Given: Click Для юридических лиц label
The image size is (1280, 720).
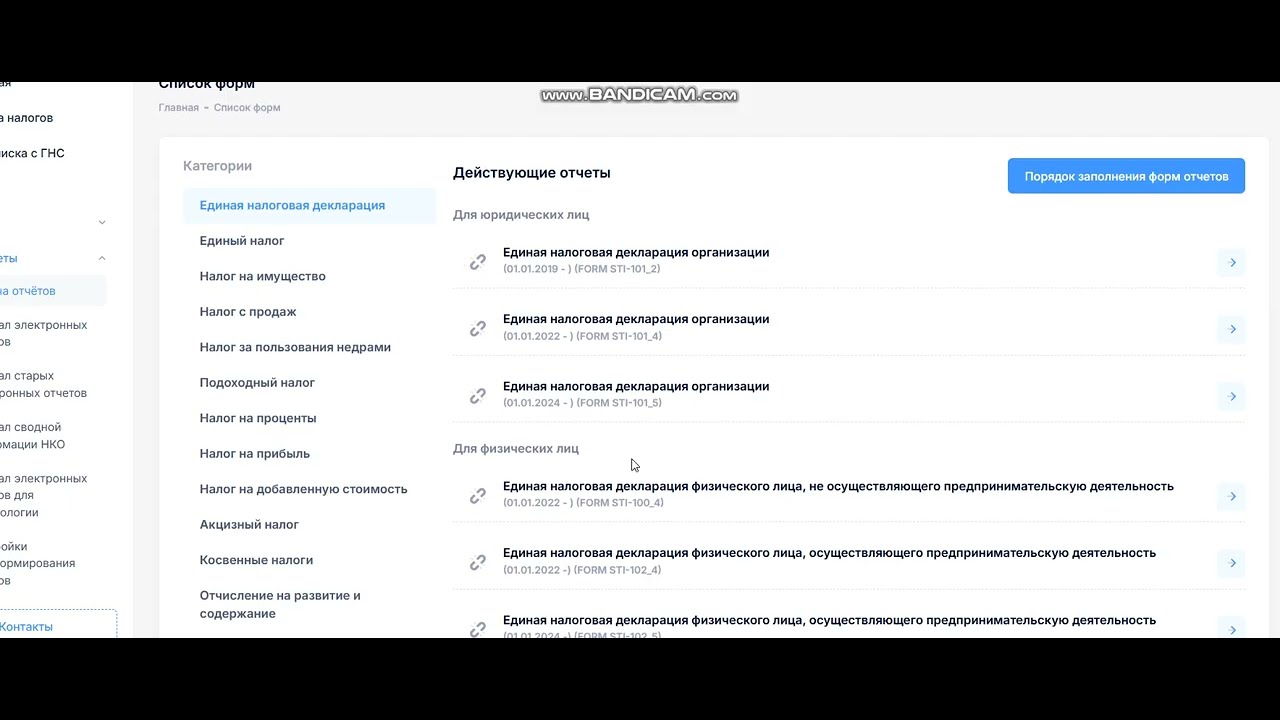Looking at the screenshot, I should pyautogui.click(x=521, y=214).
